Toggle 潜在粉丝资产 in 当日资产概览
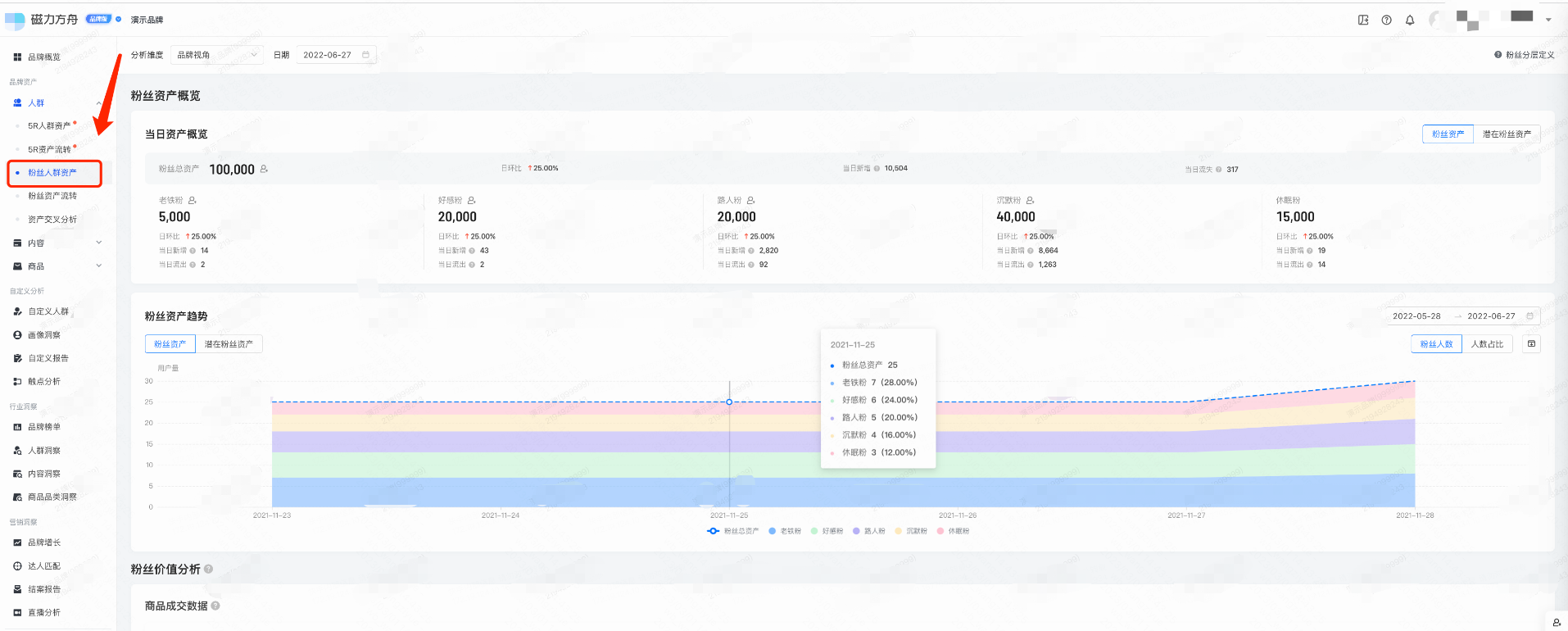This screenshot has width=1568, height=631. pyautogui.click(x=1506, y=134)
